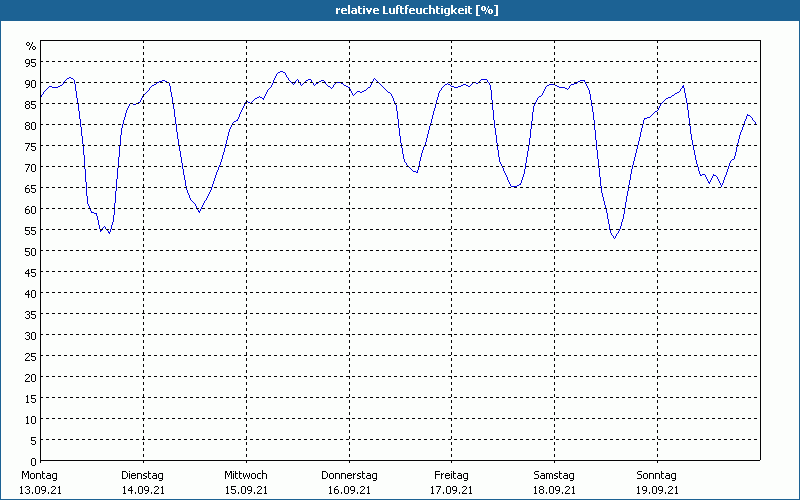The width and height of the screenshot is (800, 500).
Task: Click the y-axis value '5'
Action: point(34,440)
